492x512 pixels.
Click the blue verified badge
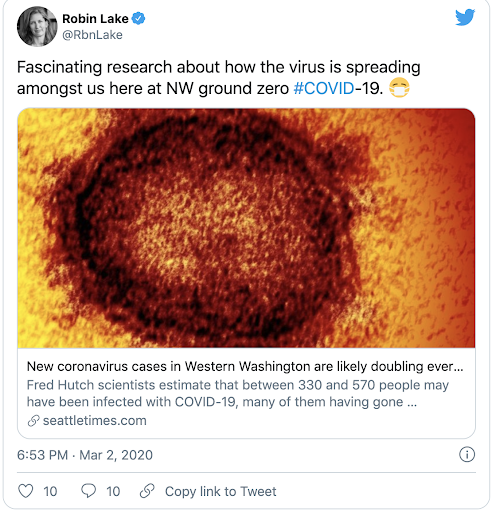click(x=138, y=19)
